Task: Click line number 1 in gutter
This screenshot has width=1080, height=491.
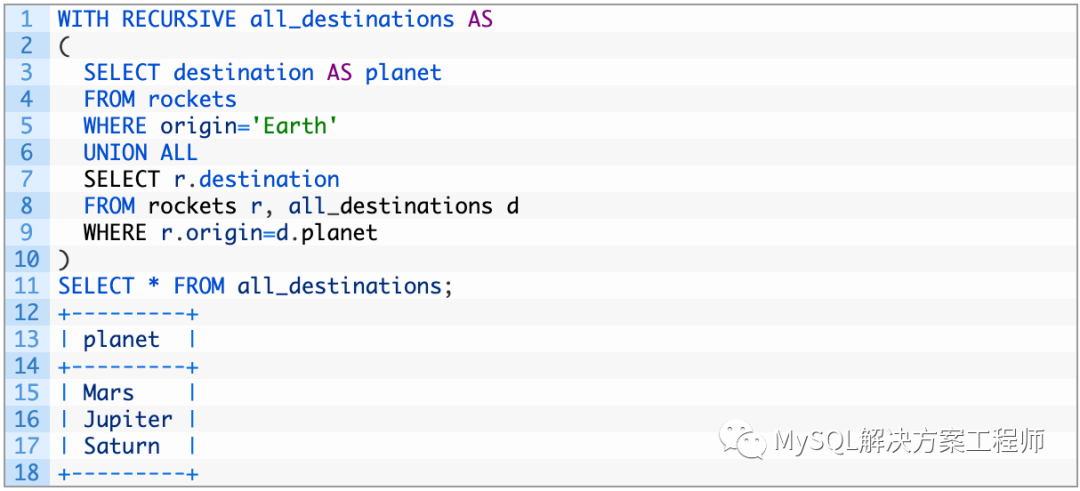Action: (x=26, y=19)
